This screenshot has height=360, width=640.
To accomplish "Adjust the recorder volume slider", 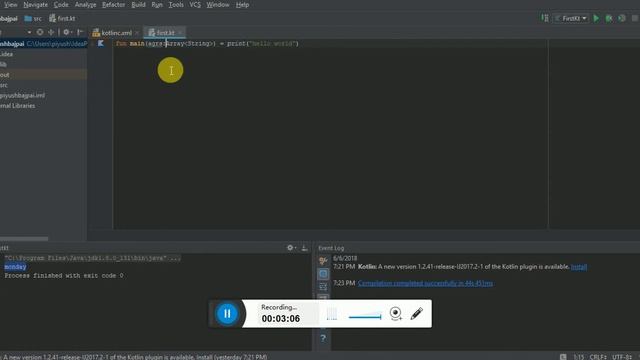I will [x=365, y=316].
